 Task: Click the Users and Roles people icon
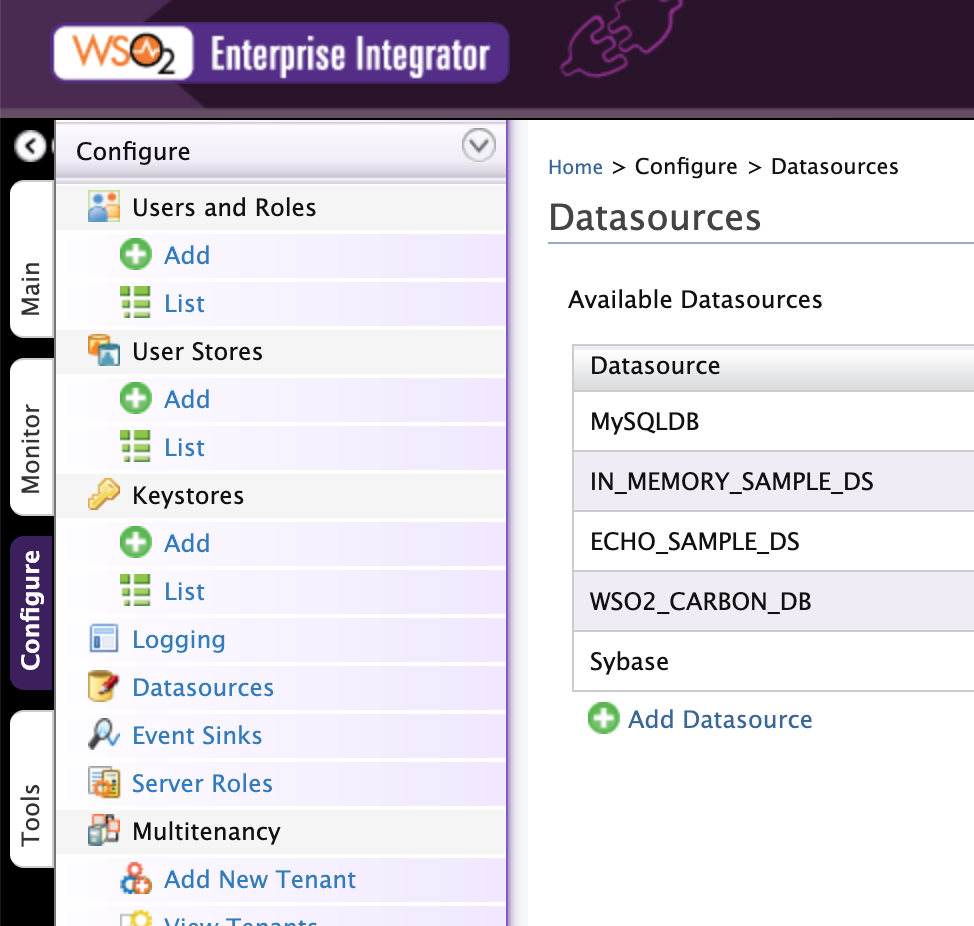(x=104, y=207)
